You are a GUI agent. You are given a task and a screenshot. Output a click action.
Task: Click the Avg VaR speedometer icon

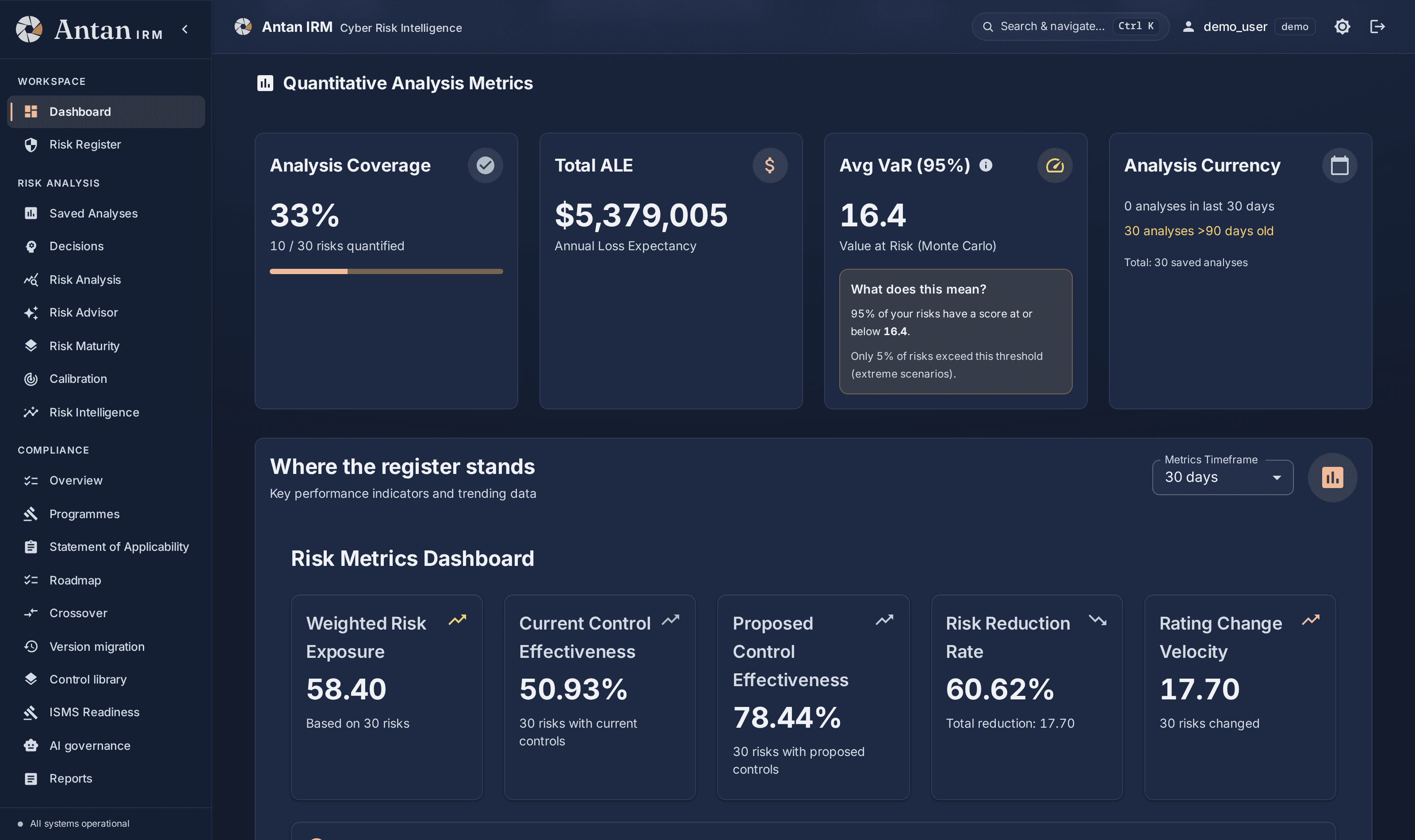1055,165
